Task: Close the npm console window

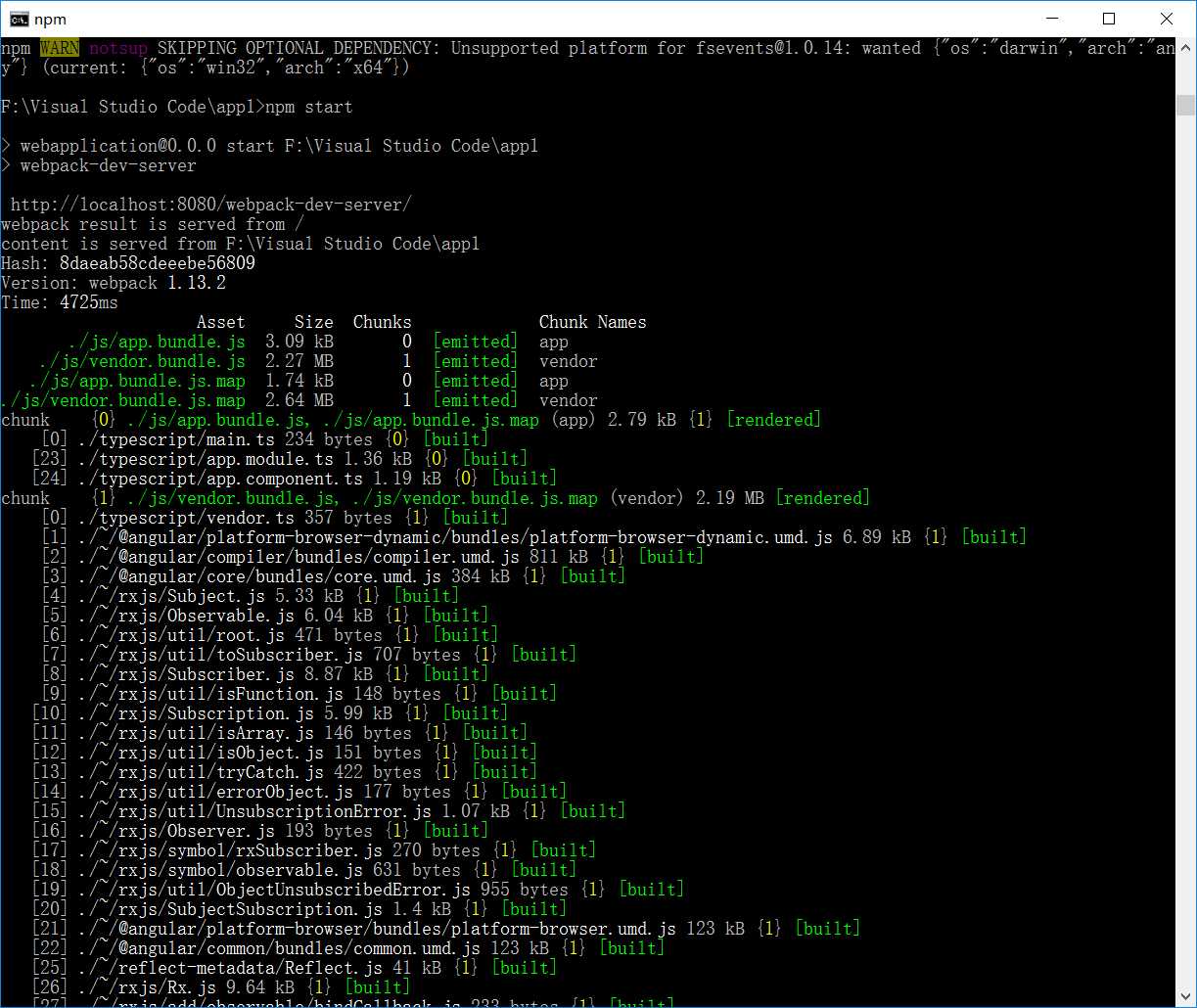Action: point(1167,19)
